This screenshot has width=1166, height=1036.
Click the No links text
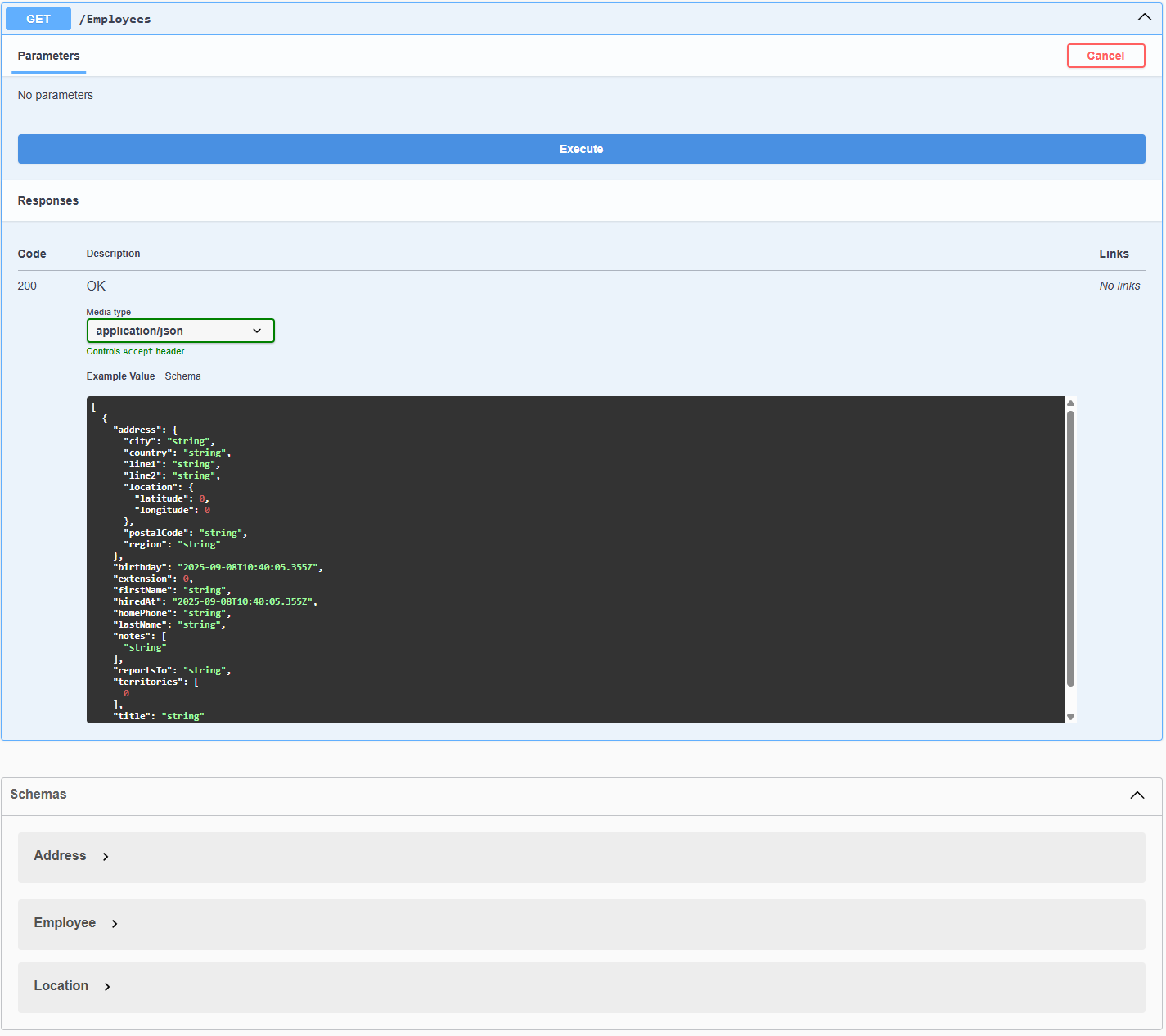point(1119,286)
